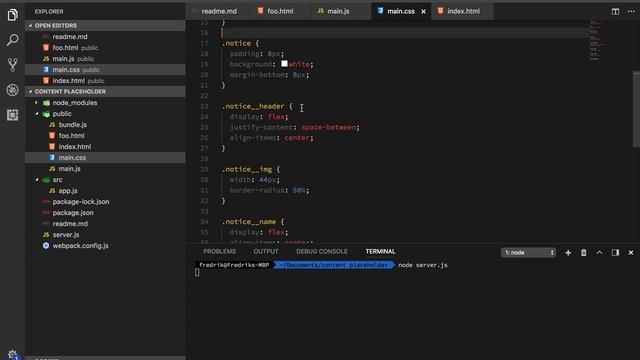Open the Search view in the activity bar
Image resolution: width=640 pixels, height=360 pixels.
12,40
